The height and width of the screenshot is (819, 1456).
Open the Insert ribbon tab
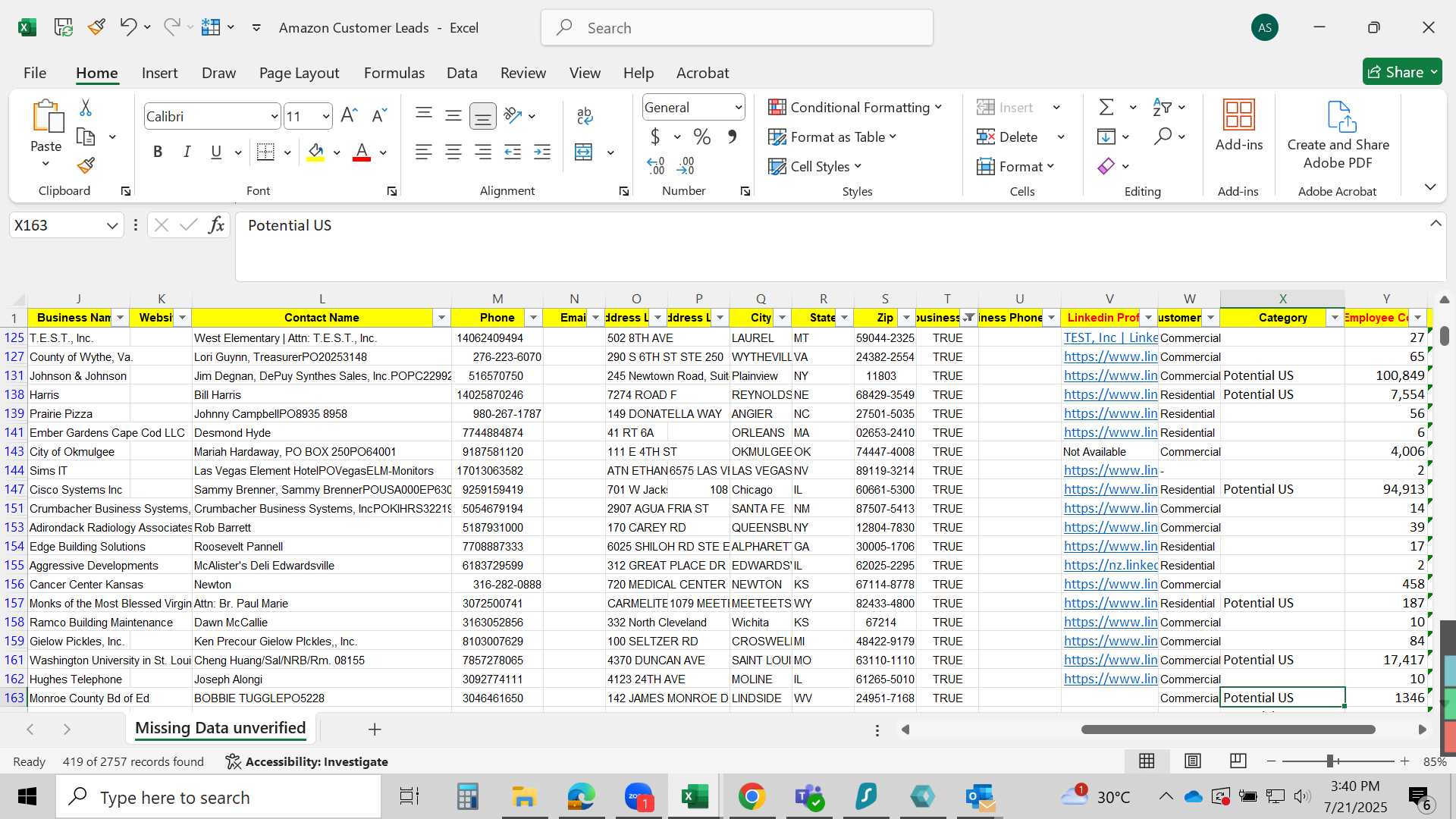[x=159, y=73]
